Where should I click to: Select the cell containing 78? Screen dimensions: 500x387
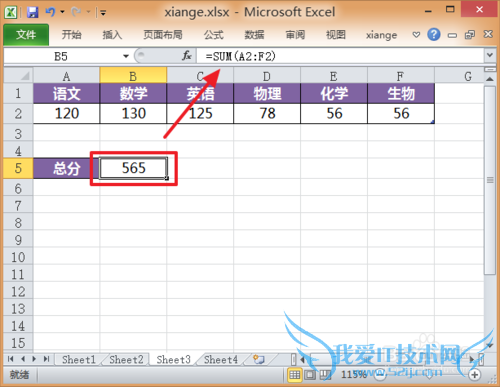tap(267, 114)
